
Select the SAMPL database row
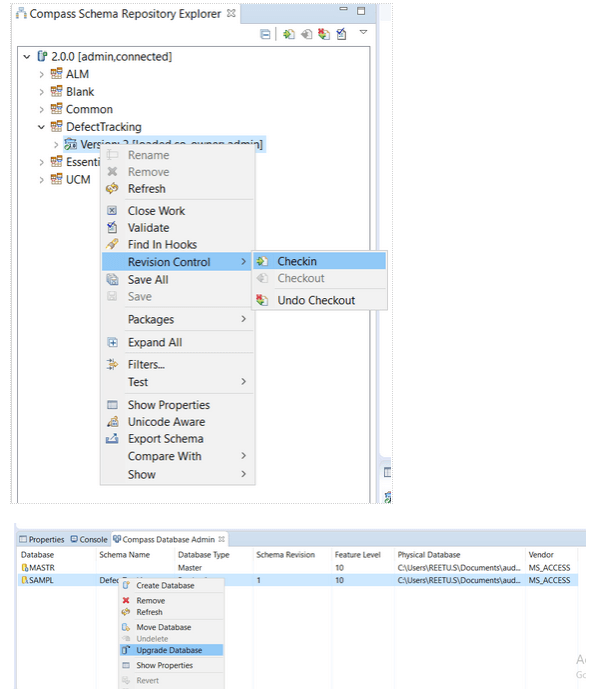[x=298, y=580]
